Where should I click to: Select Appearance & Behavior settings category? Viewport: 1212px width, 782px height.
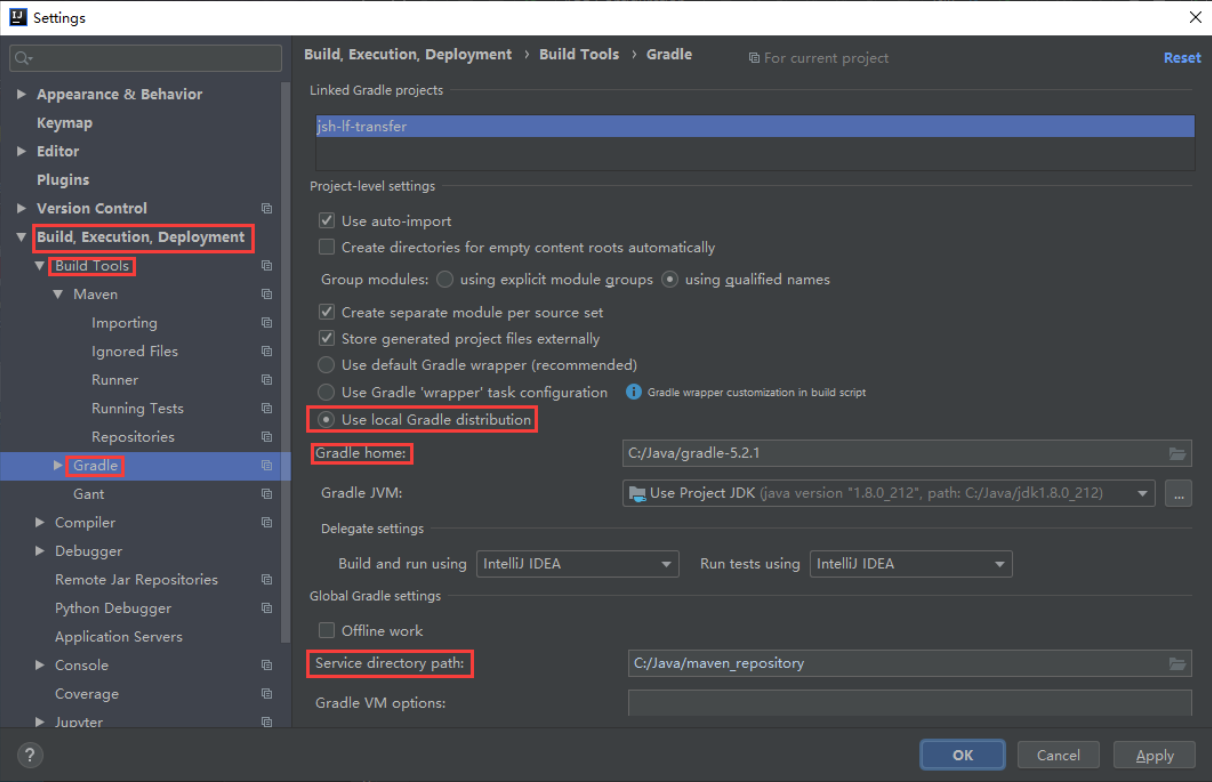119,94
